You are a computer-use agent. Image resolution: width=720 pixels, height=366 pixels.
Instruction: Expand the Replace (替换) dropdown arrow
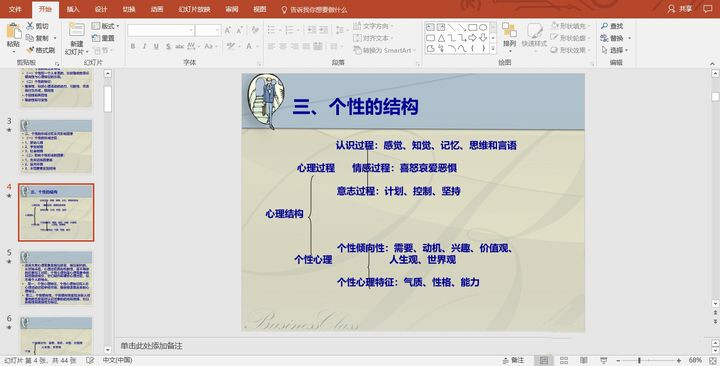[630, 38]
